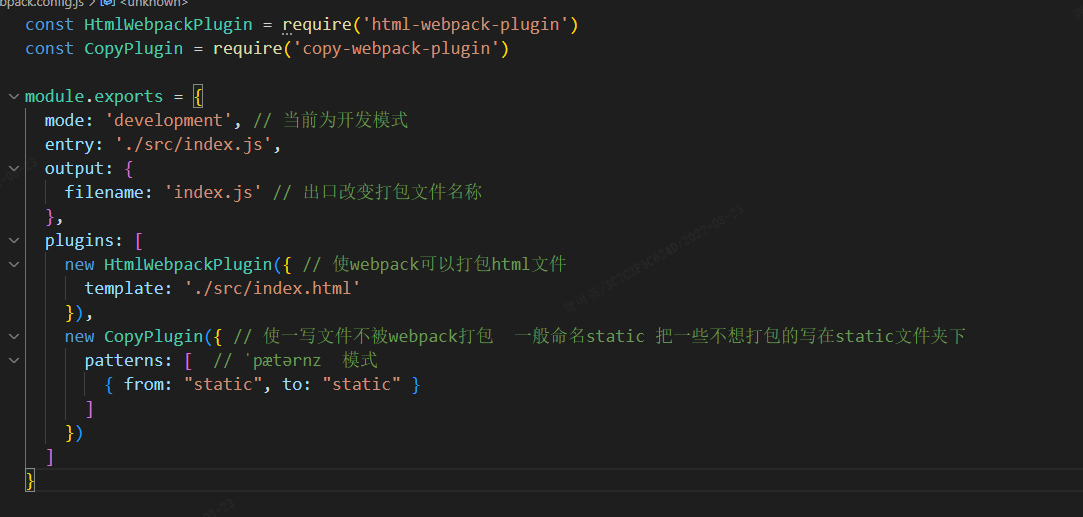Open the config.js breadcrumb item
This screenshot has height=517, width=1083.
[40, 3]
